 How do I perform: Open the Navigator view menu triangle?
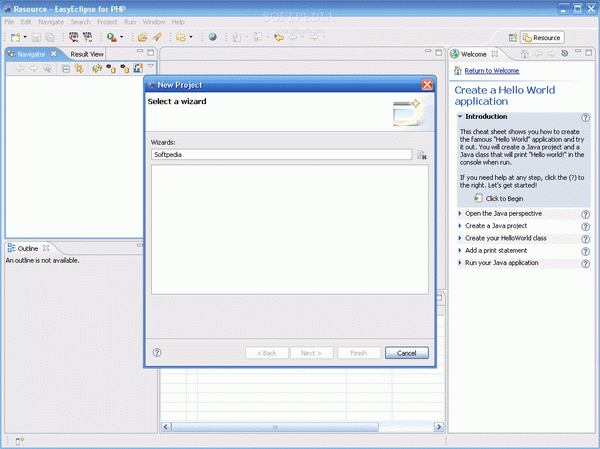[x=151, y=67]
